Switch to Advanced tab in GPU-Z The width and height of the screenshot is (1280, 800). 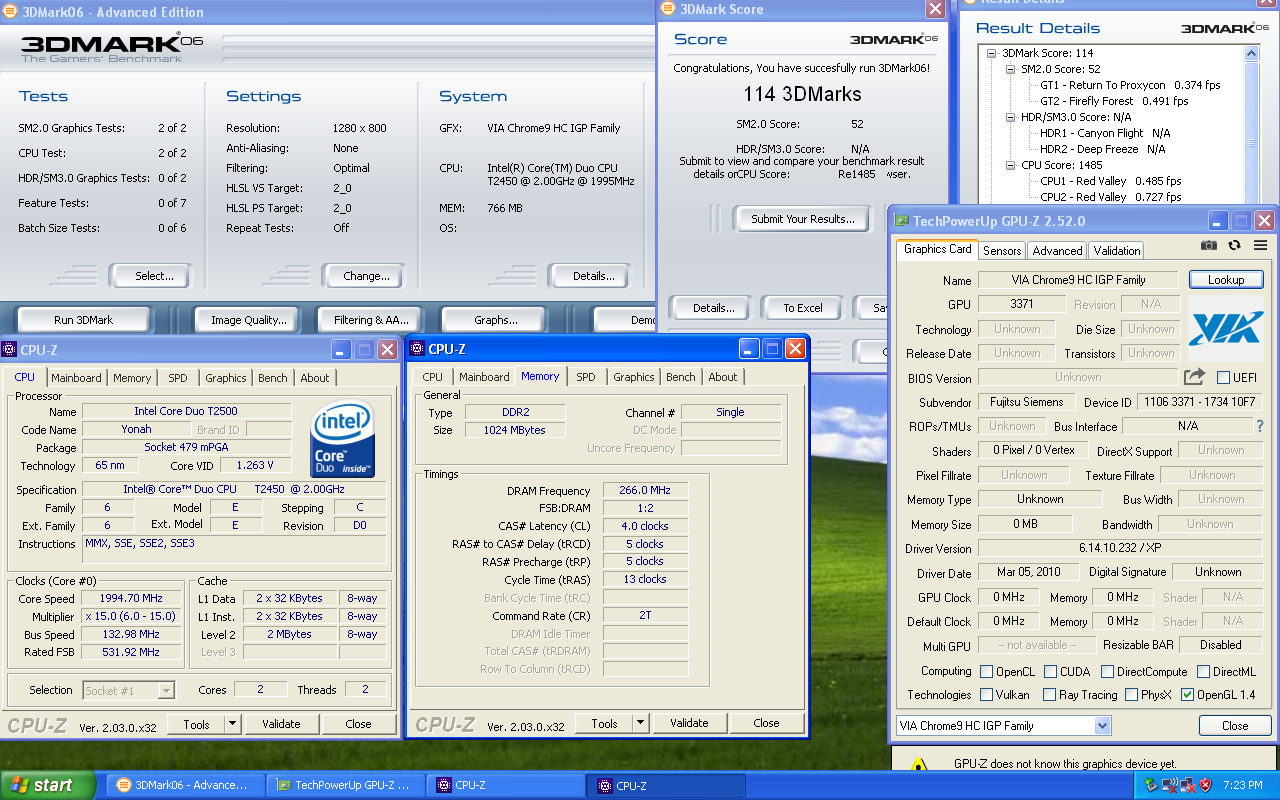click(1057, 250)
